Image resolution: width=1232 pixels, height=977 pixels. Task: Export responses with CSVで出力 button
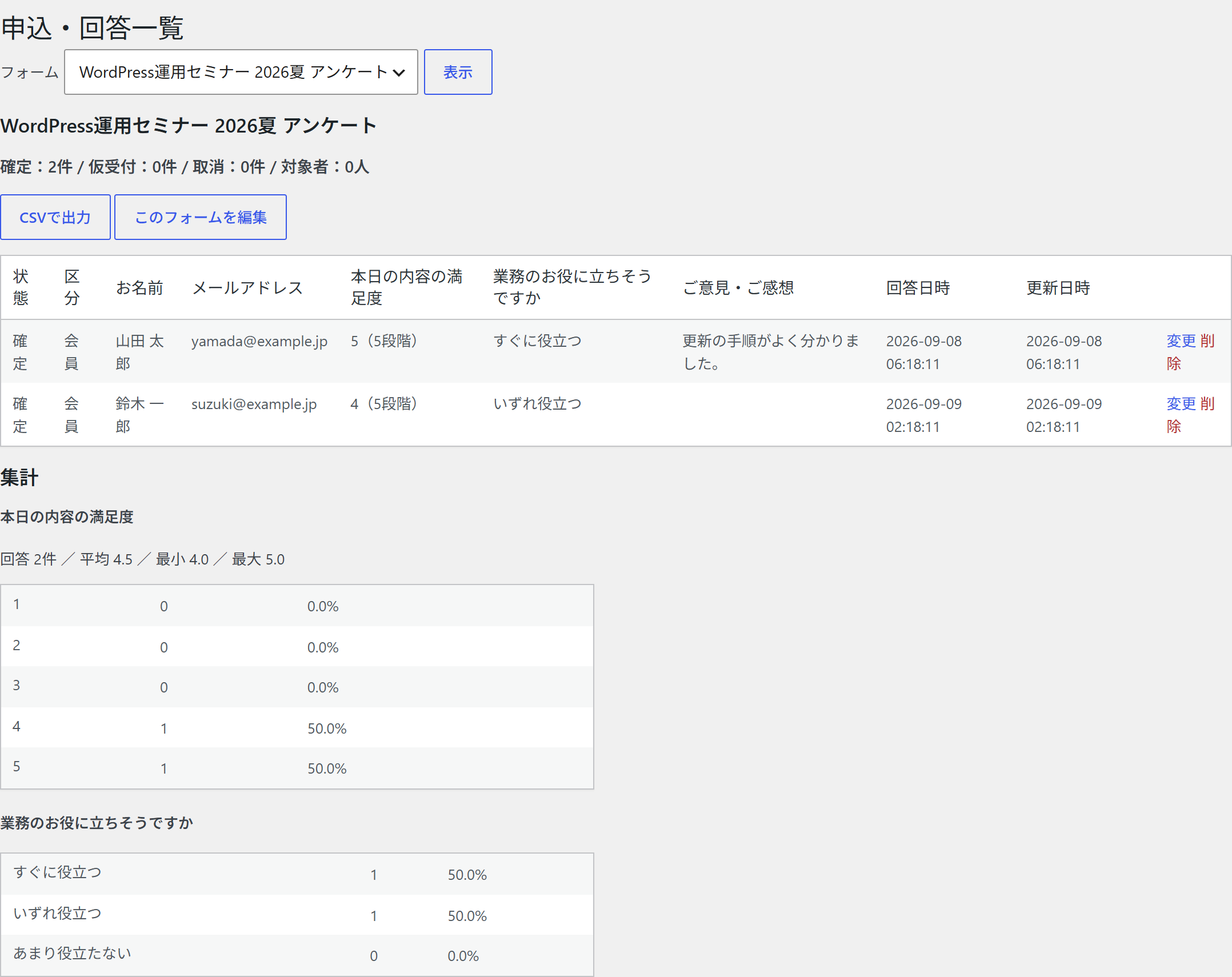tap(55, 217)
